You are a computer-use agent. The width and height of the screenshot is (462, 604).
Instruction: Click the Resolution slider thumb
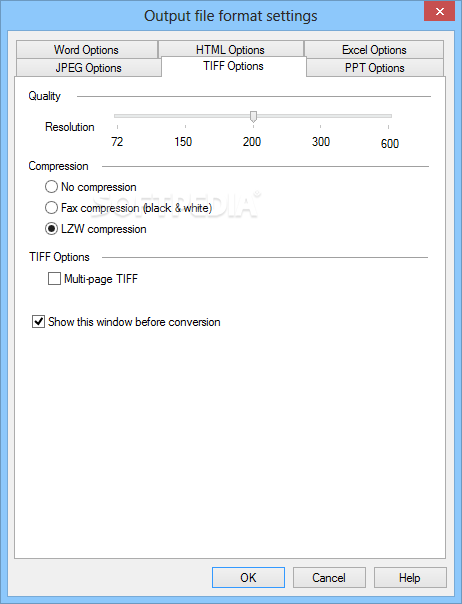(x=253, y=116)
